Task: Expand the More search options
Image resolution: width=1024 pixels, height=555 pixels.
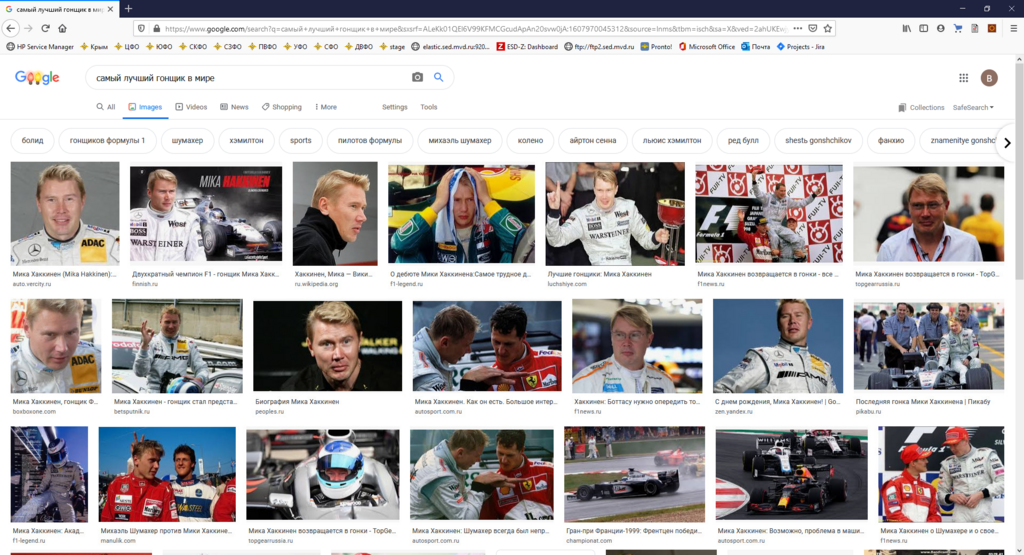Action: tap(326, 107)
